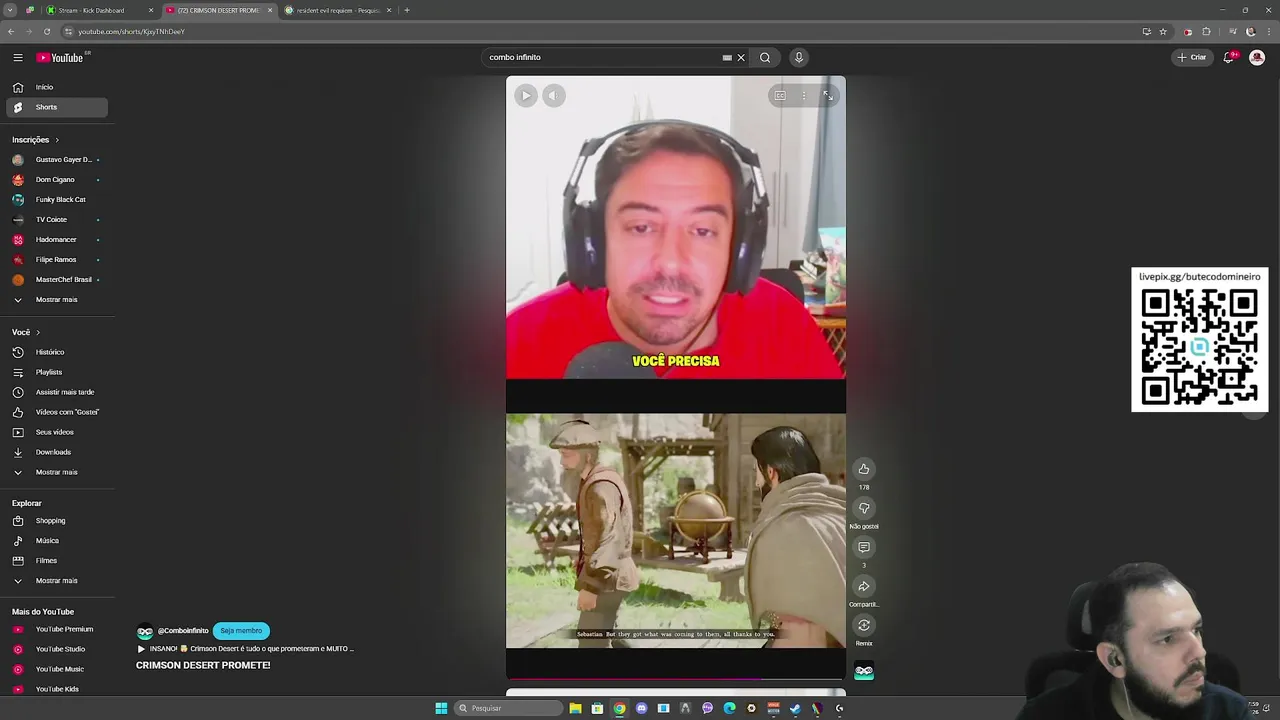The height and width of the screenshot is (720, 1280).
Task: Open YouTube Studio link
Action: coord(58,649)
